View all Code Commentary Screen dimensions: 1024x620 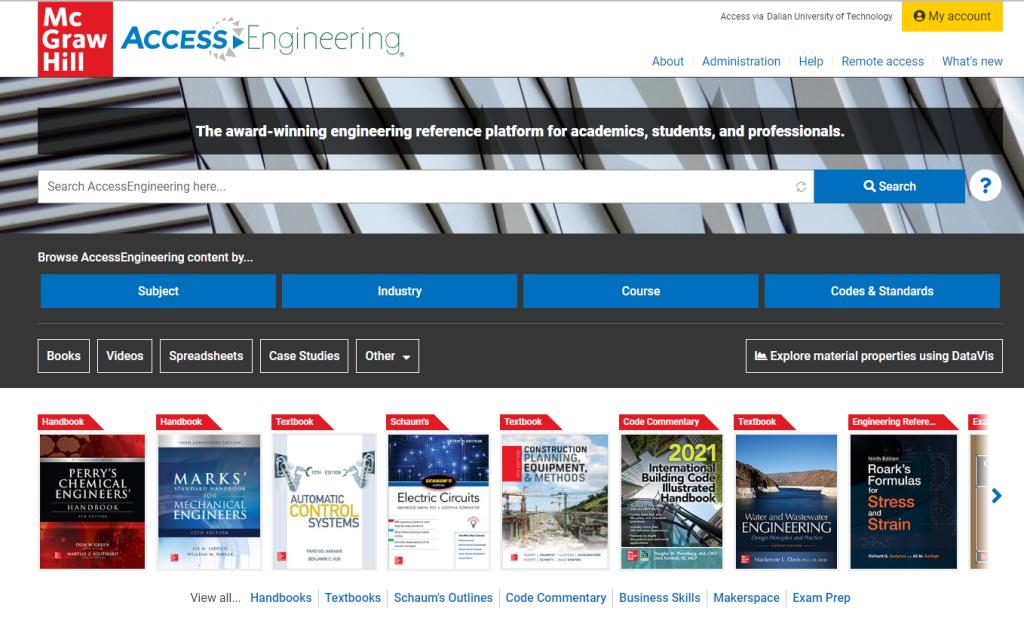(556, 598)
